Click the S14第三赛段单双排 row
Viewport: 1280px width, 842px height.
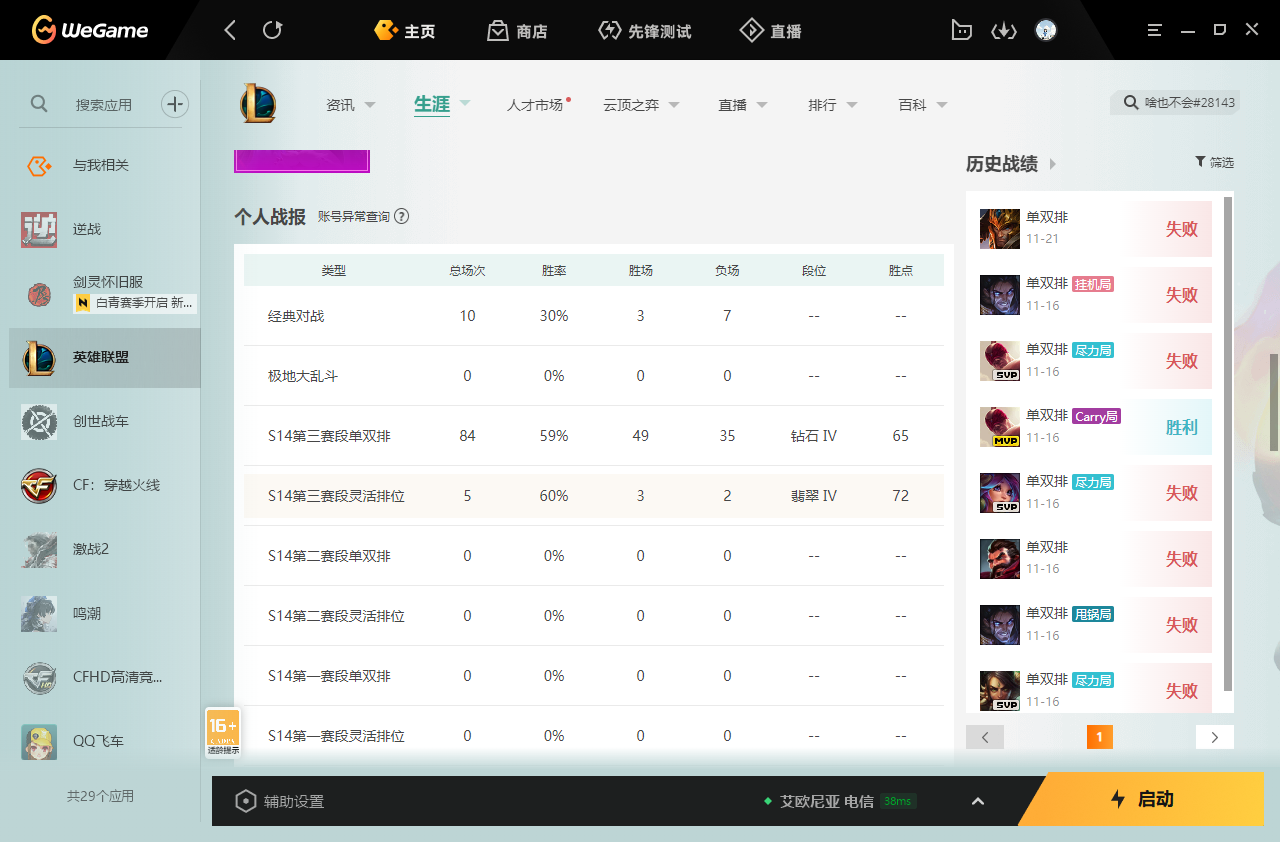(594, 436)
